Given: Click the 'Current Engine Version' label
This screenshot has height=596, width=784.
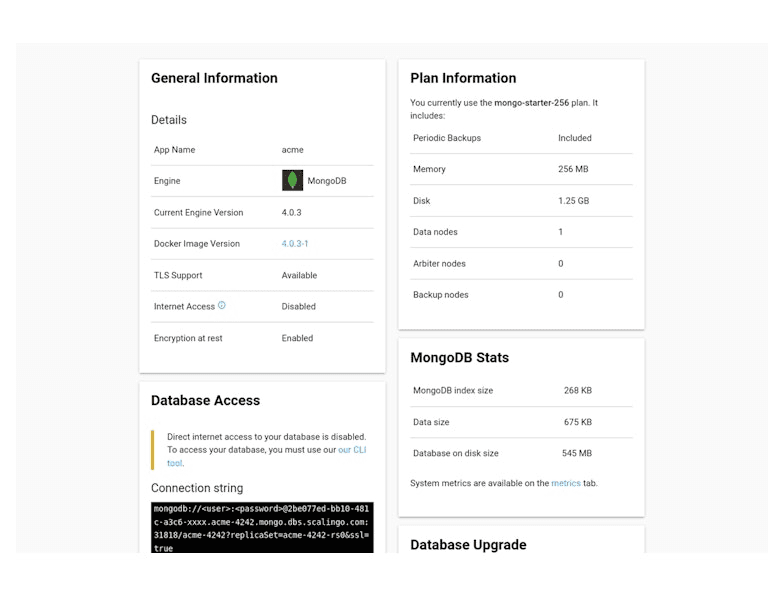Looking at the screenshot, I should [x=198, y=212].
